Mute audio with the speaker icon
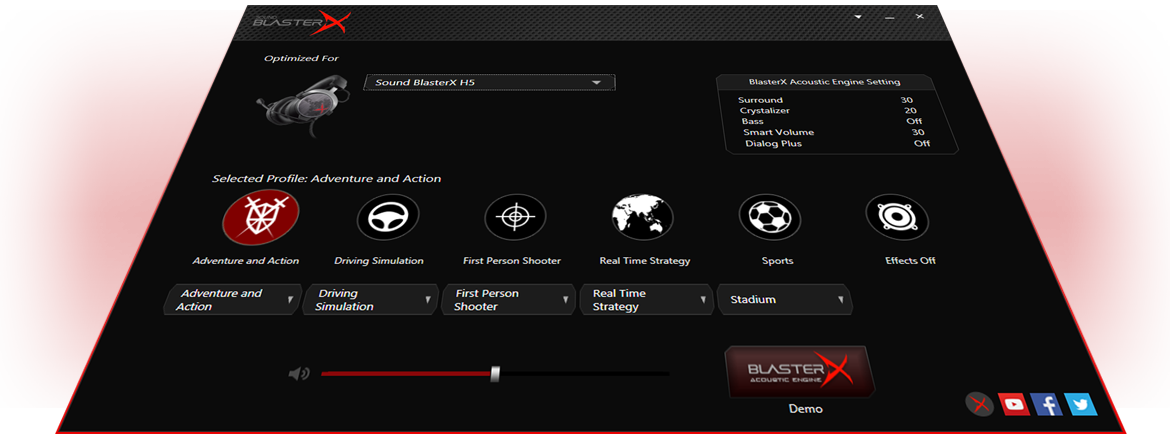 click(298, 374)
